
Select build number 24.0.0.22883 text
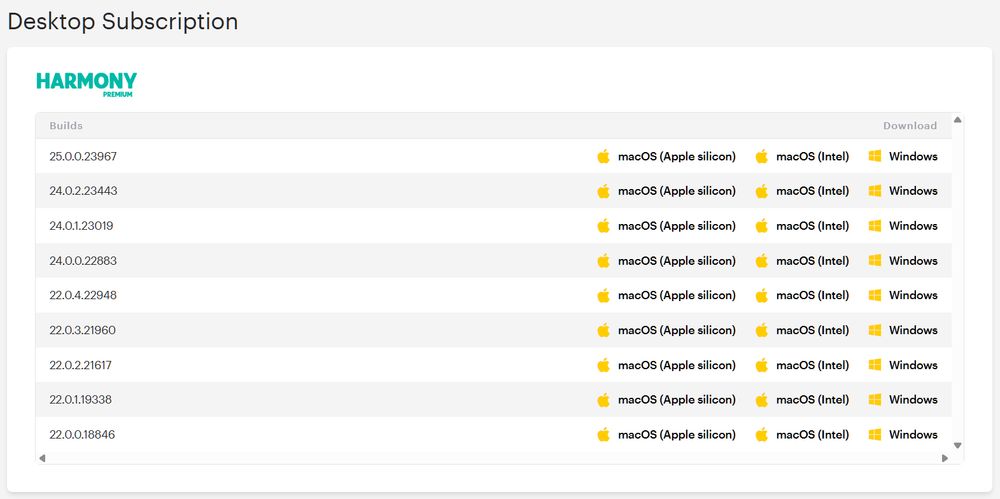pyautogui.click(x=83, y=260)
